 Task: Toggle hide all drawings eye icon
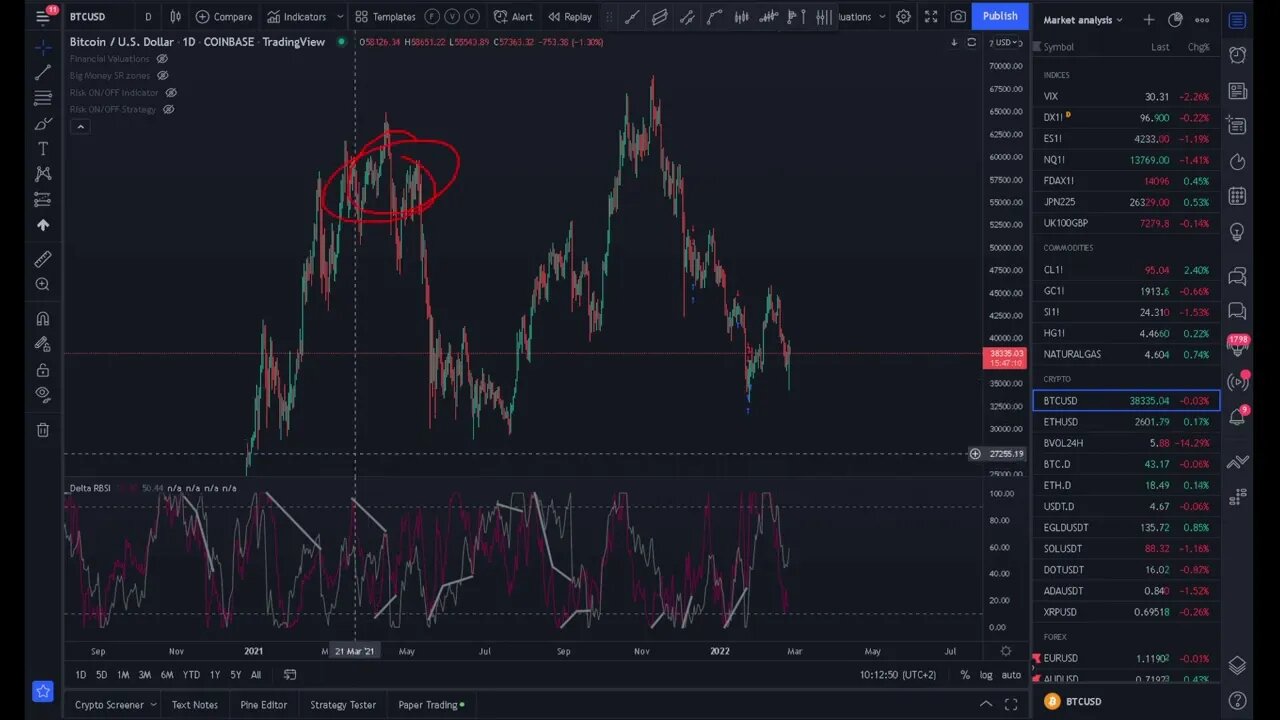pyautogui.click(x=42, y=395)
